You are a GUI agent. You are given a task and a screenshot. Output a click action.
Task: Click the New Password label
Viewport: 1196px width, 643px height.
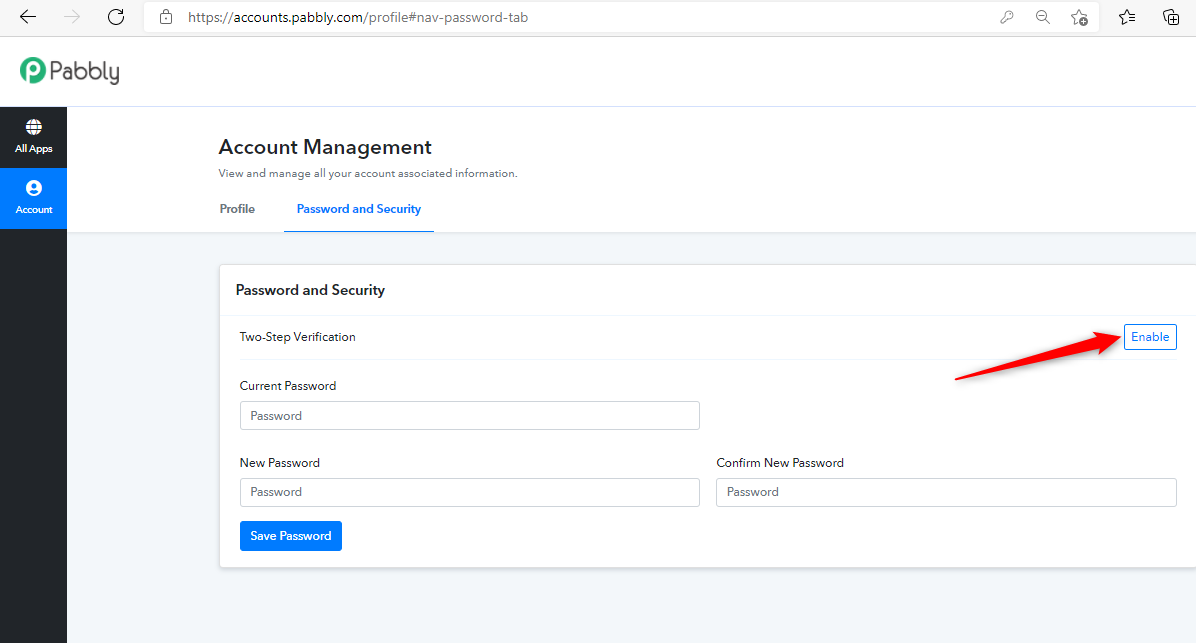click(x=279, y=463)
